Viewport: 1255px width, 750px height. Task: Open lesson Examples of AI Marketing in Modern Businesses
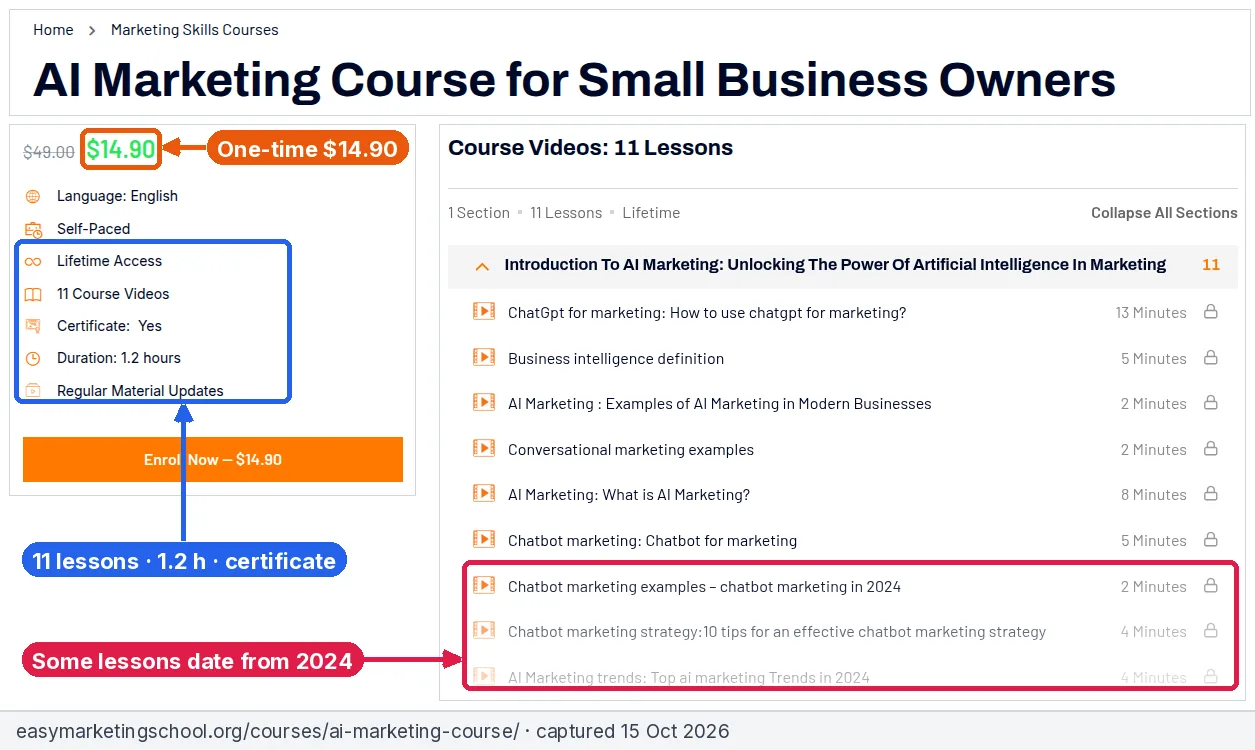pos(720,404)
